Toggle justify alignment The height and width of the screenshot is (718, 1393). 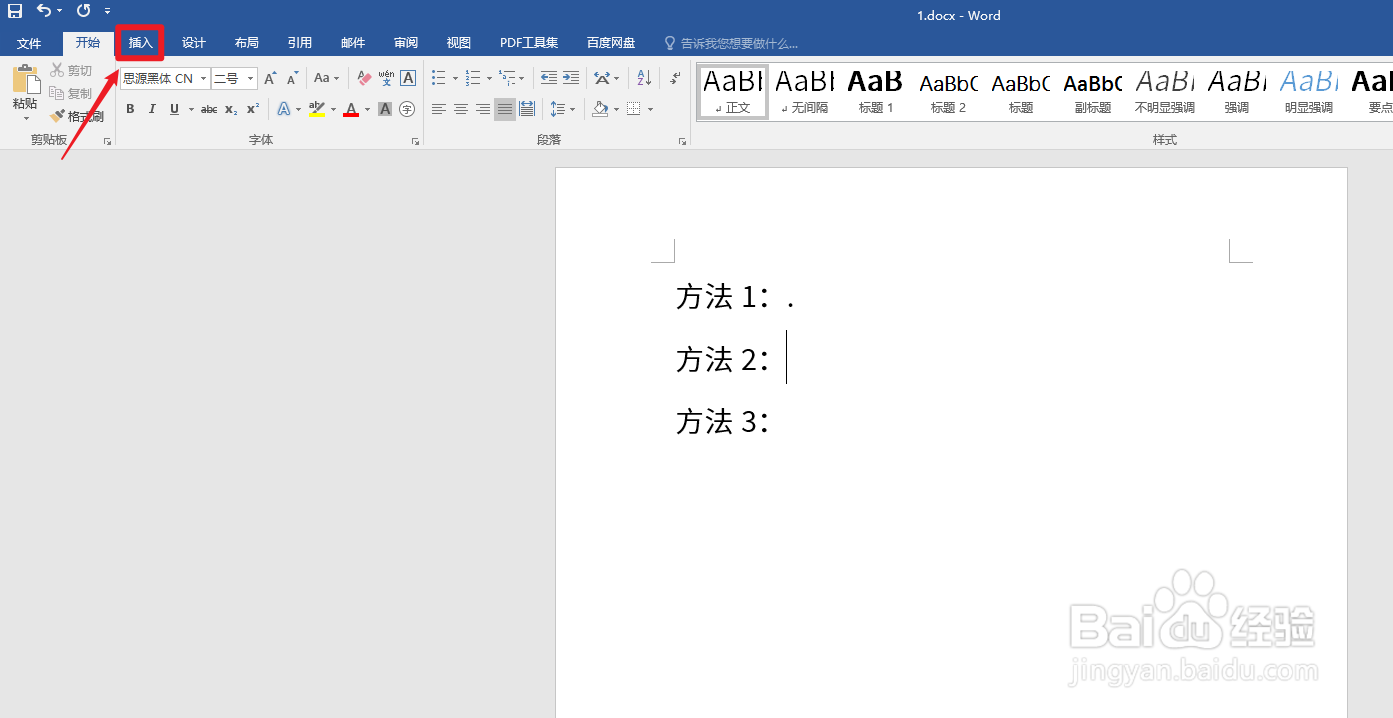pyautogui.click(x=505, y=109)
